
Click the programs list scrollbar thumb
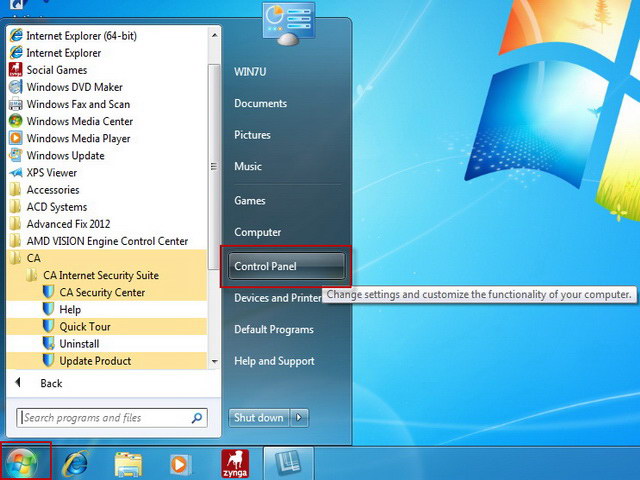[x=213, y=167]
